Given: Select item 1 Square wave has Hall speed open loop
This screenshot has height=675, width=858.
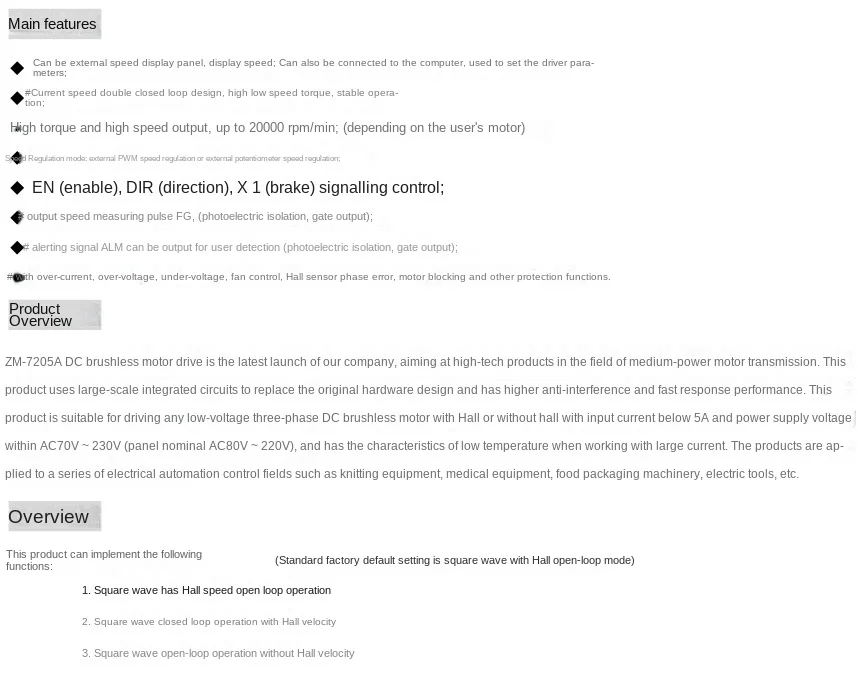Looking at the screenshot, I should pos(206,590).
